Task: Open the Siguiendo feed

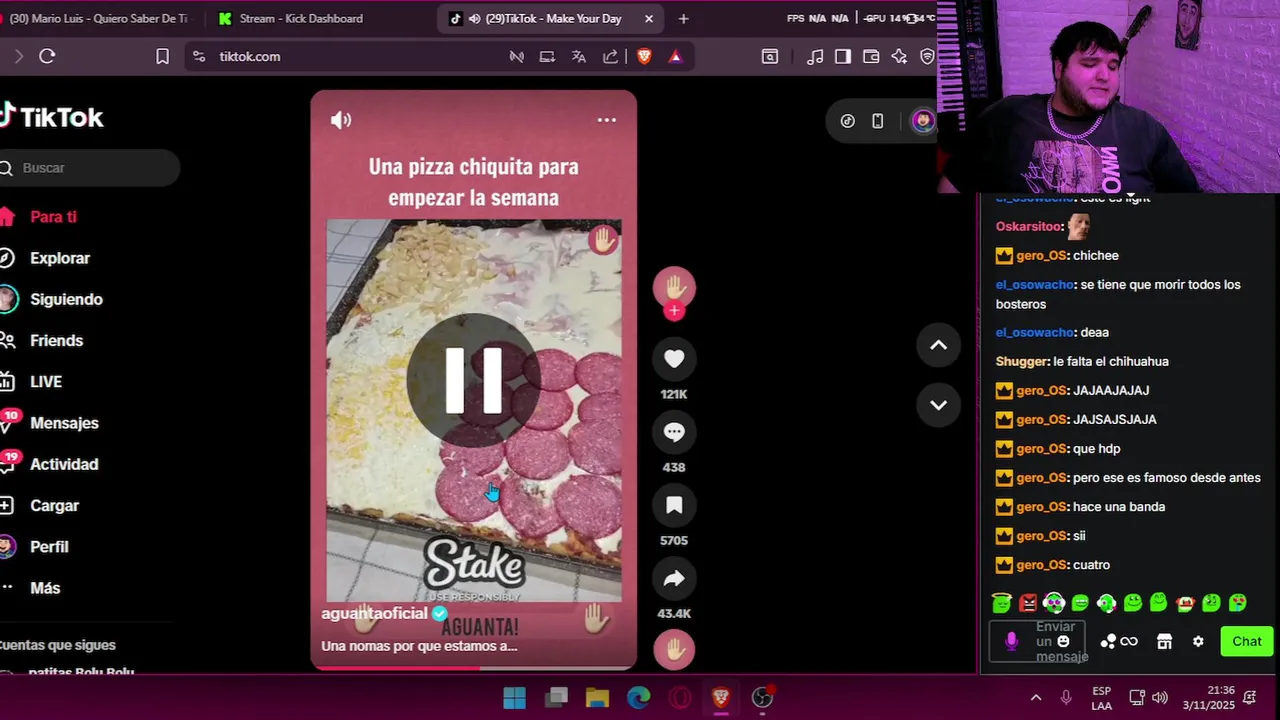Action: click(66, 299)
